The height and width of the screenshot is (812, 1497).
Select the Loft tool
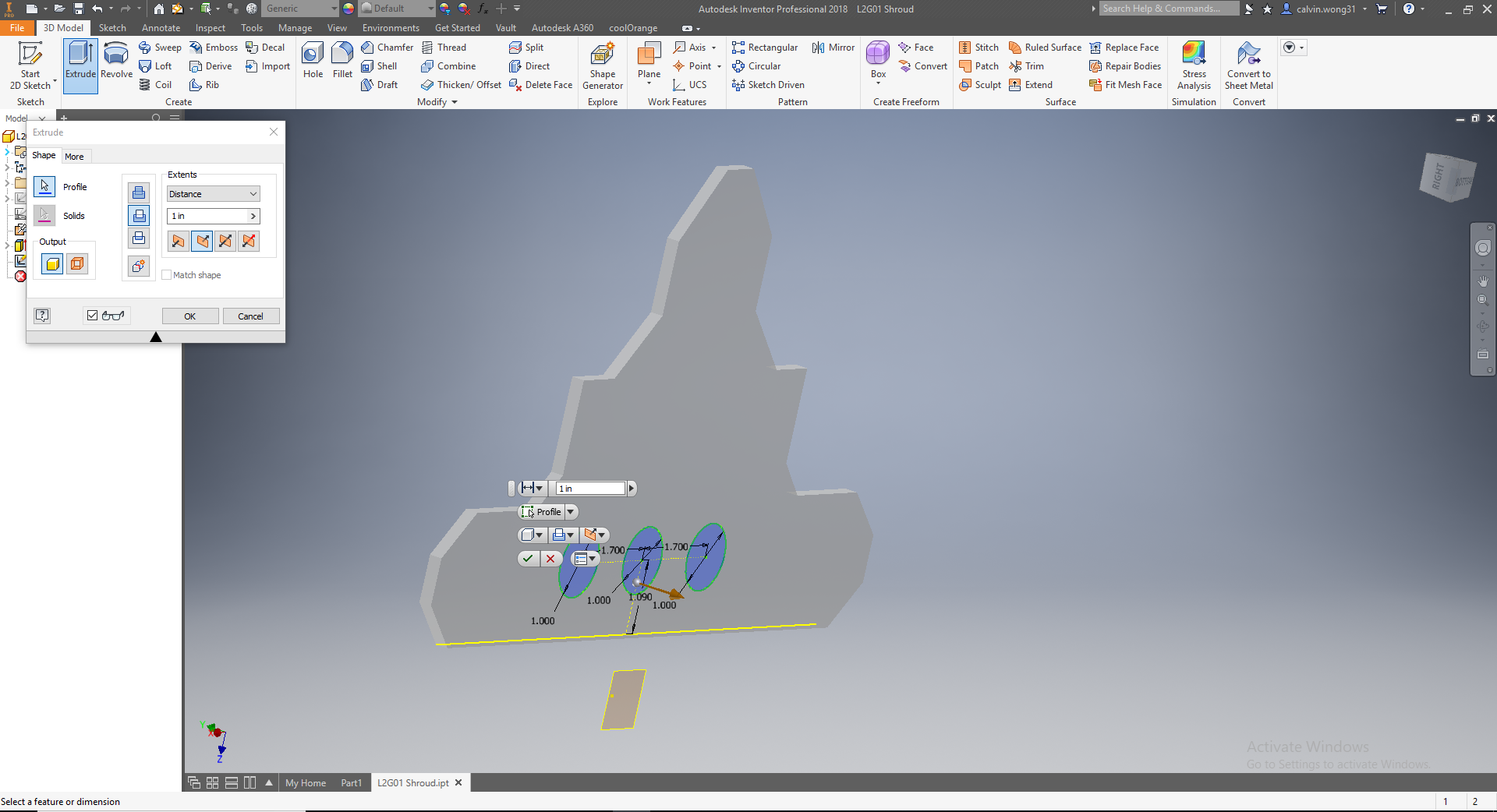pyautogui.click(x=157, y=65)
